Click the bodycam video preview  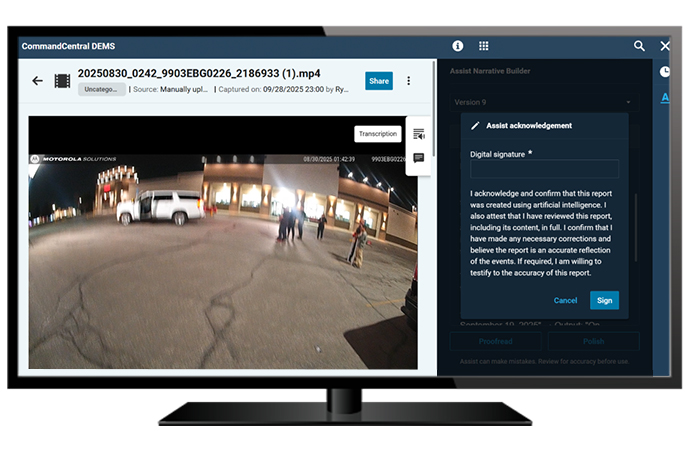pos(215,240)
